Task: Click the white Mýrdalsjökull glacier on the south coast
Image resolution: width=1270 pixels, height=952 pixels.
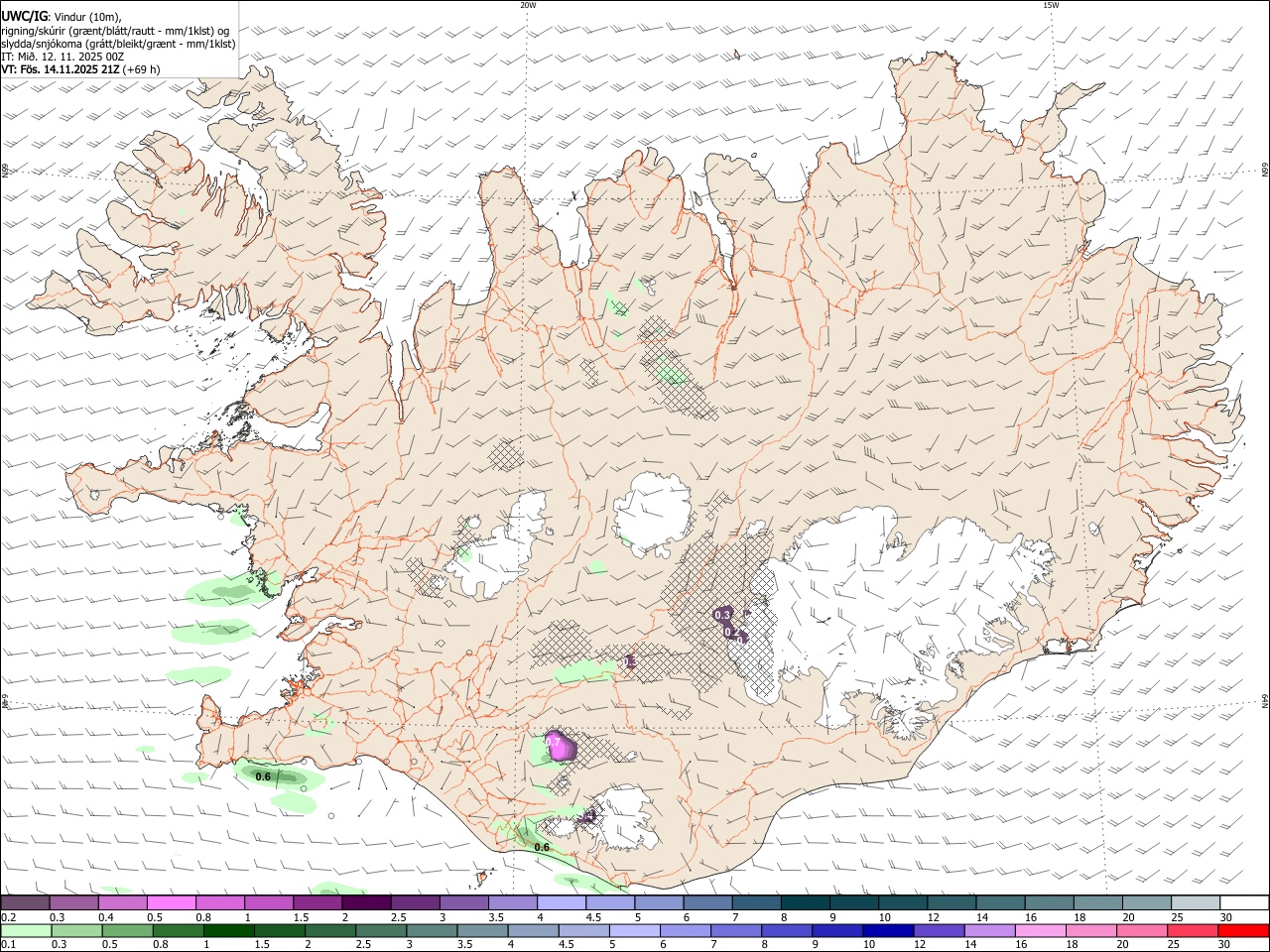Action: [x=625, y=818]
